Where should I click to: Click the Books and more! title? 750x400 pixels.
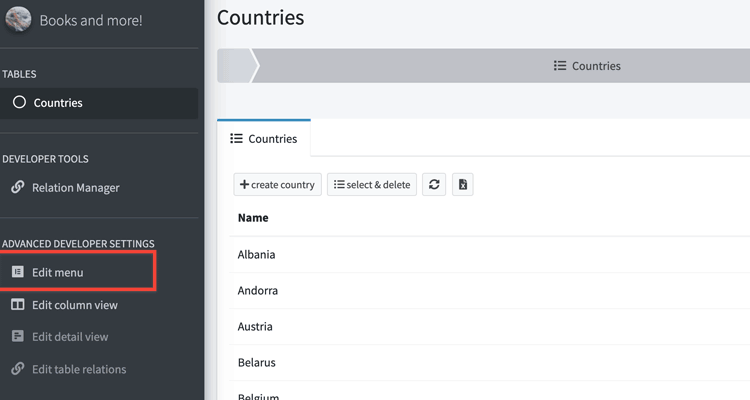pyautogui.click(x=91, y=20)
